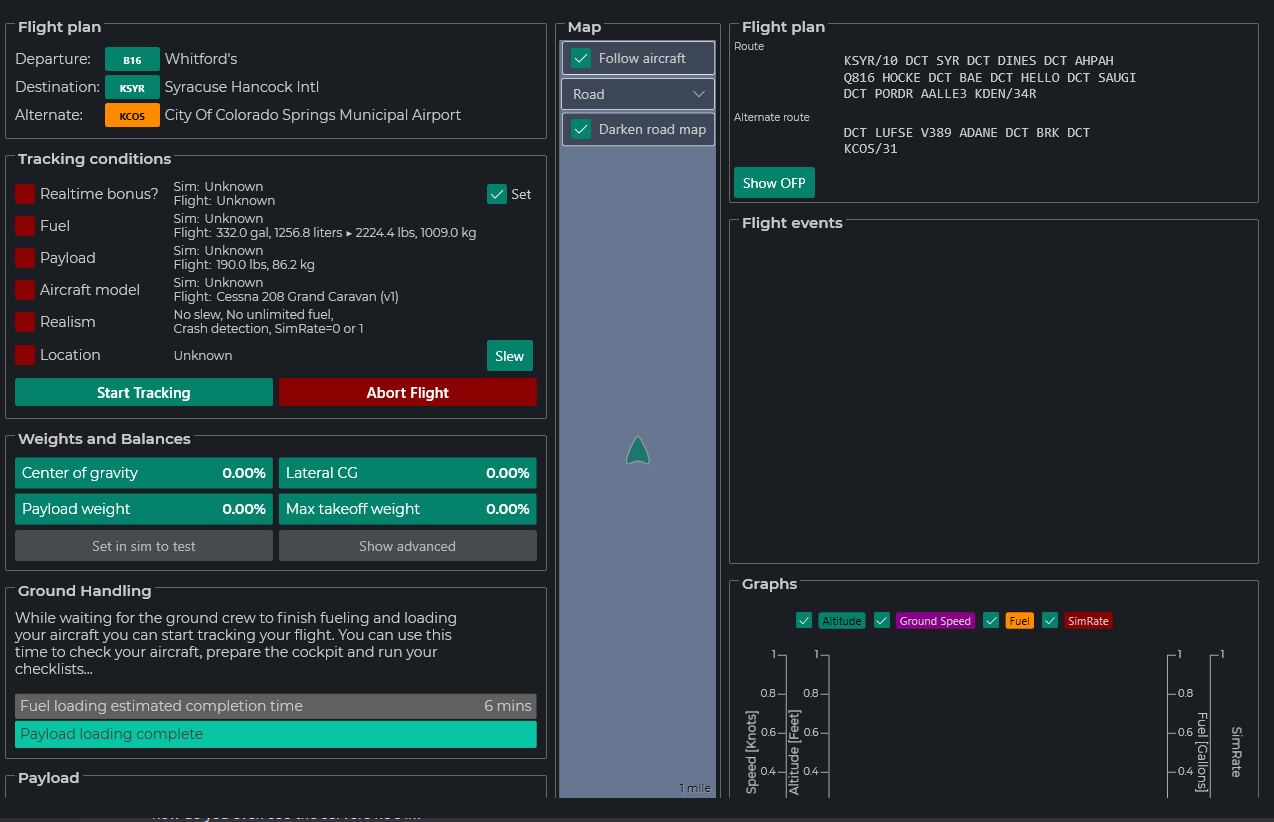Viewport: 1274px width, 822px height.
Task: Click the red Abort Flight button
Action: pos(408,392)
